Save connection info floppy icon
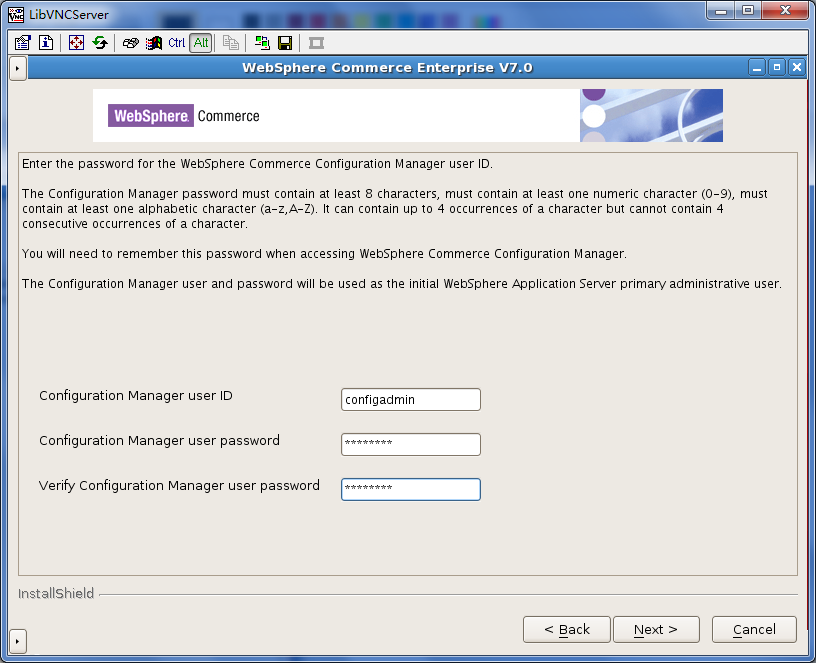Image resolution: width=816 pixels, height=663 pixels. point(285,43)
